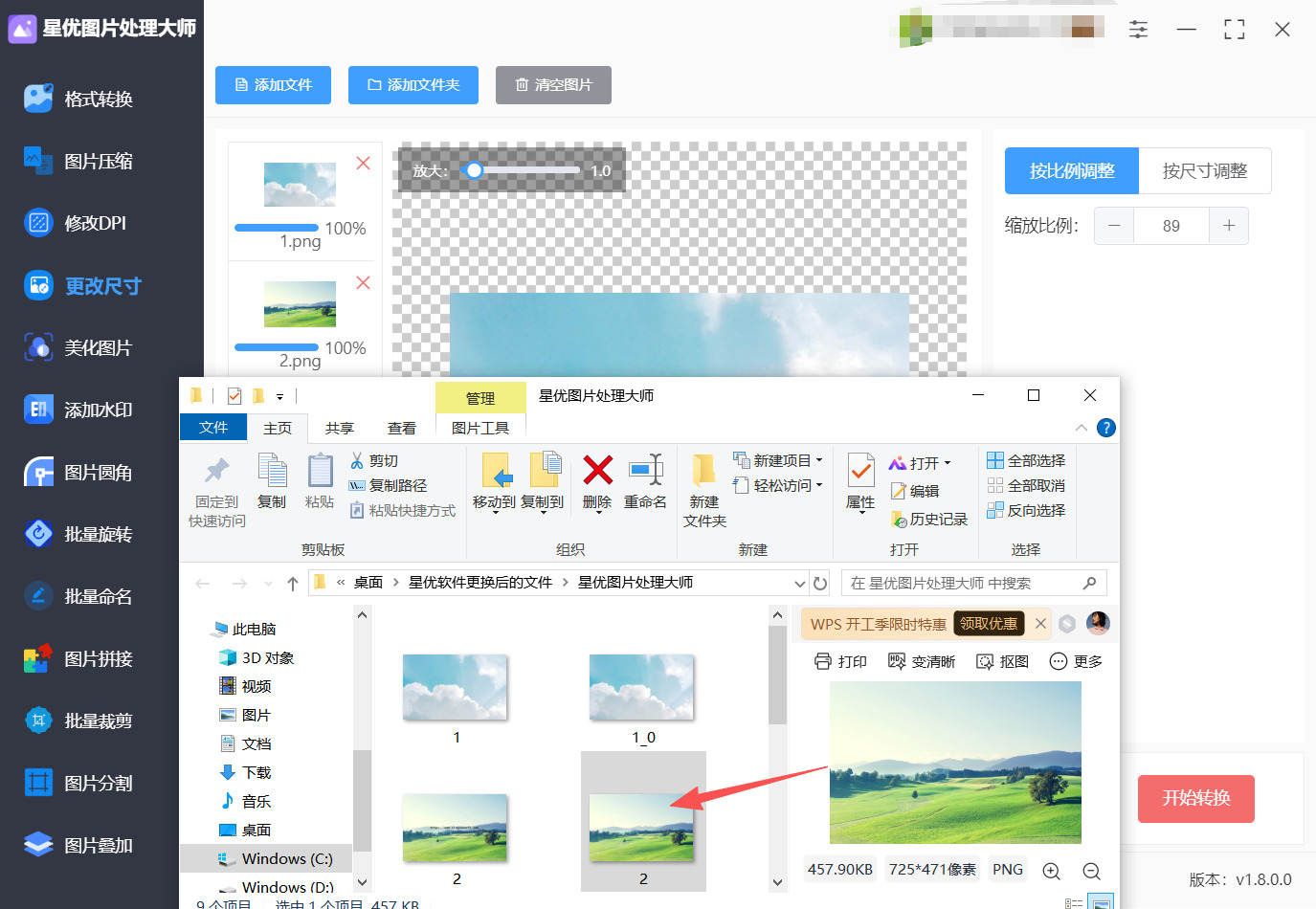Click the Explorer search box
This screenshot has height=909, width=1316.
point(973,583)
